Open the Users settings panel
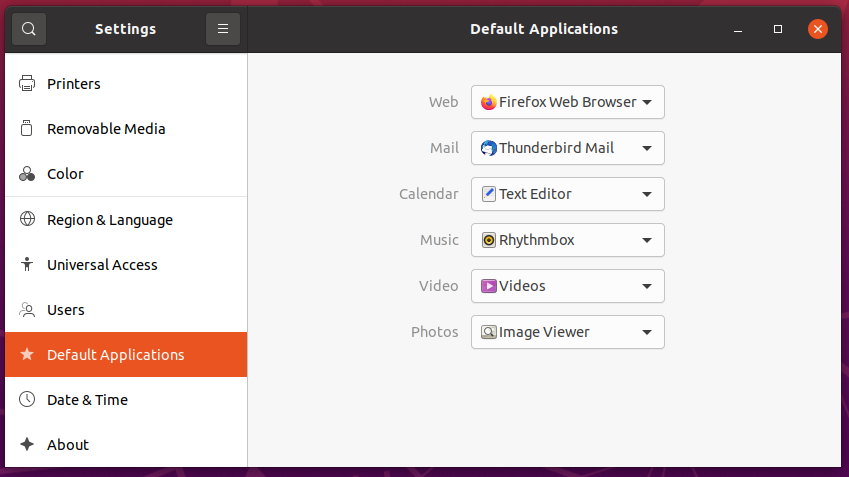The image size is (849, 477). 126,310
